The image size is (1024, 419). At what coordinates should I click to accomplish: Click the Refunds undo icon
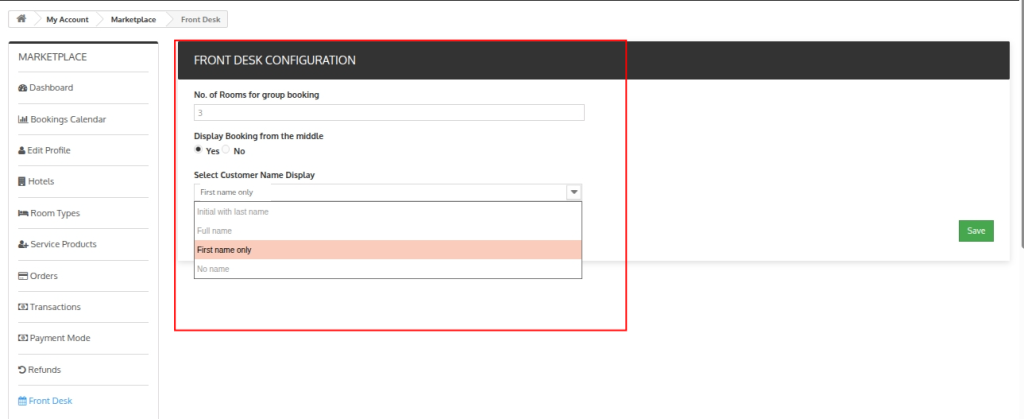tap(22, 370)
